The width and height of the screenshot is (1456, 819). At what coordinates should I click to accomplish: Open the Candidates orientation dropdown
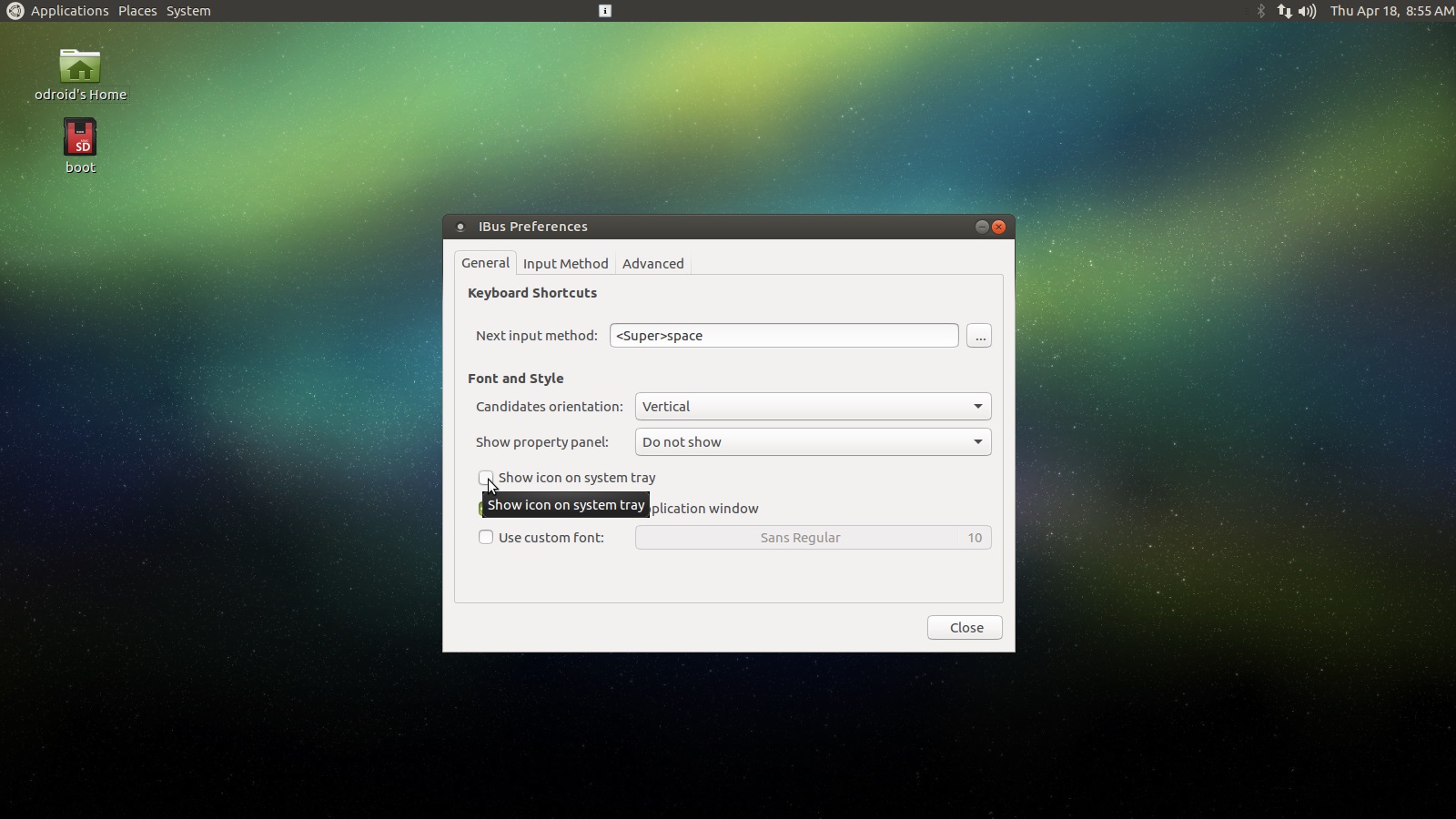click(812, 406)
